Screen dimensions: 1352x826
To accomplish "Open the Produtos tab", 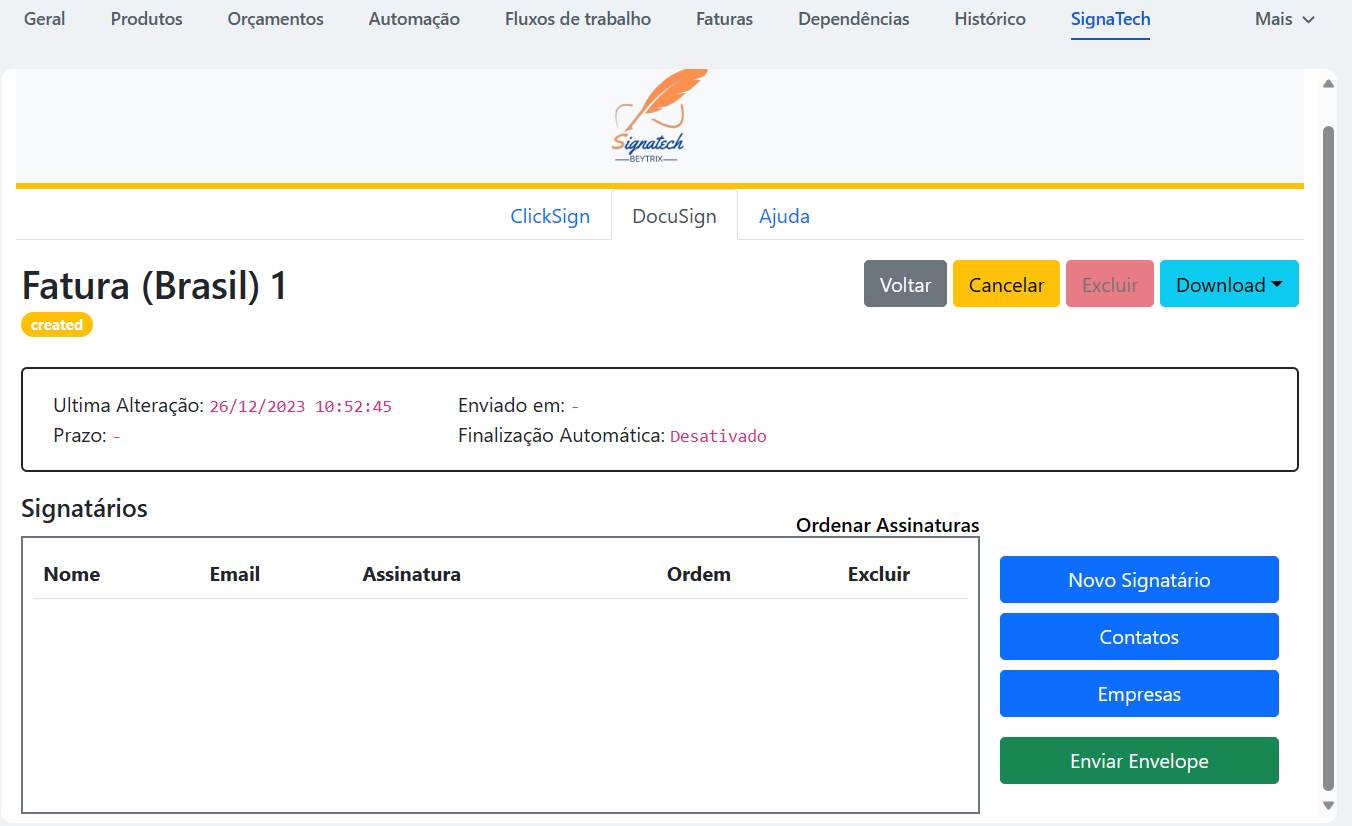I will 147,19.
